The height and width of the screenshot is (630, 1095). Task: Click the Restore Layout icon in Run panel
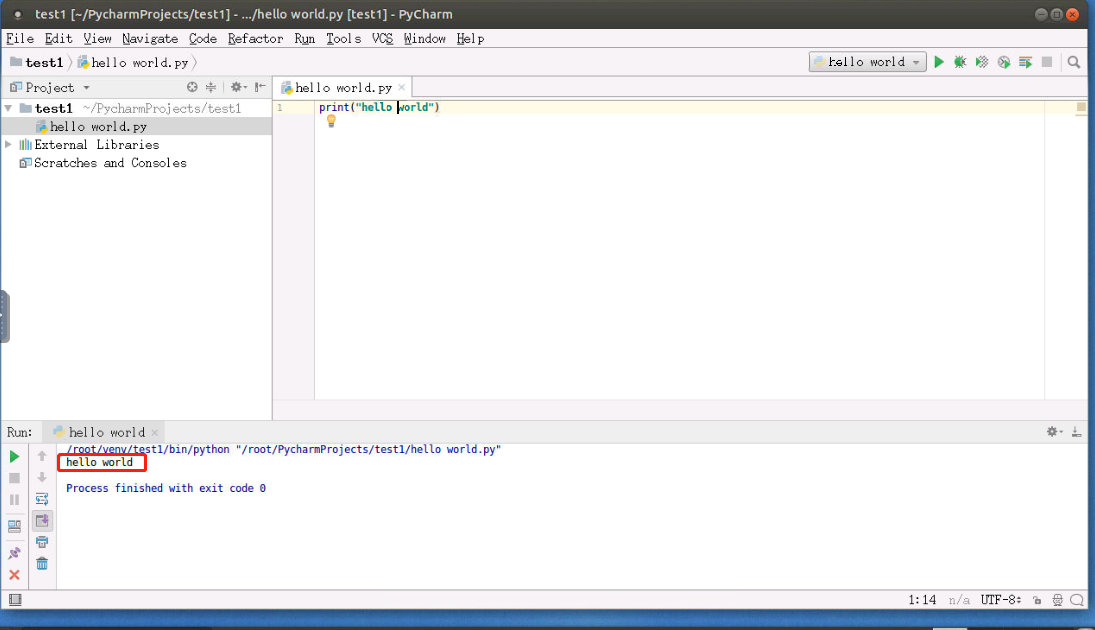(14, 527)
